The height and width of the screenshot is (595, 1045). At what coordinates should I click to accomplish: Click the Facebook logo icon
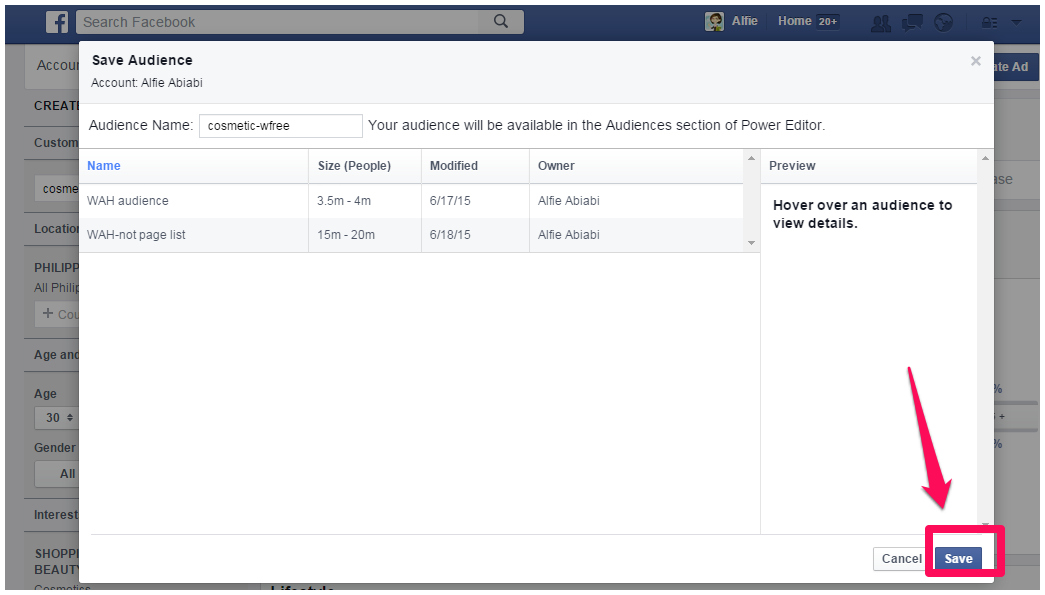click(57, 22)
